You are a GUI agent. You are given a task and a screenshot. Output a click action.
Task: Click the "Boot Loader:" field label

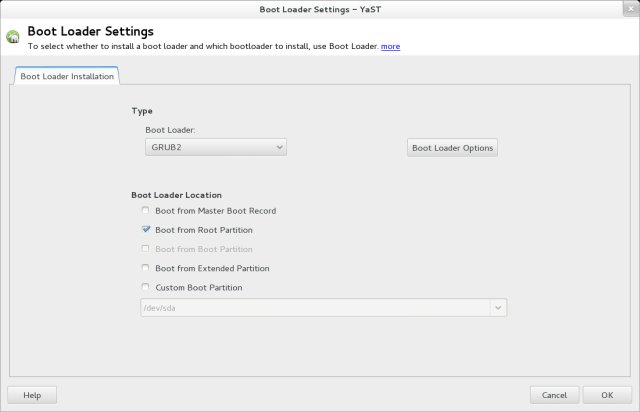pos(170,130)
